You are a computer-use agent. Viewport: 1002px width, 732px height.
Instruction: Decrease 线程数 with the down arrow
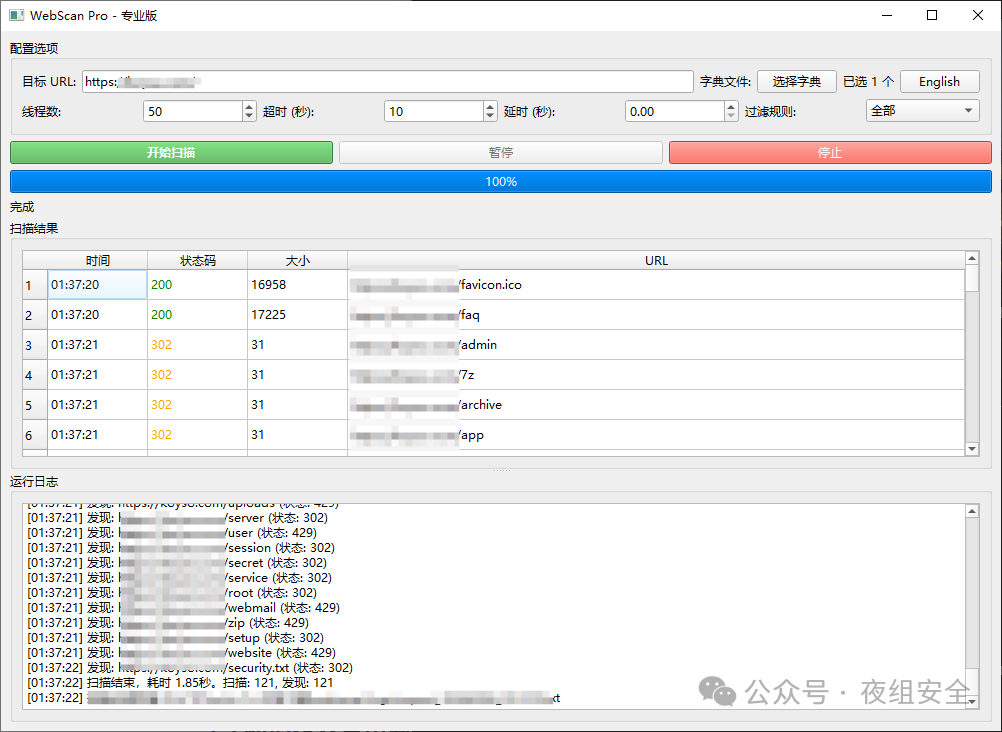coord(249,116)
